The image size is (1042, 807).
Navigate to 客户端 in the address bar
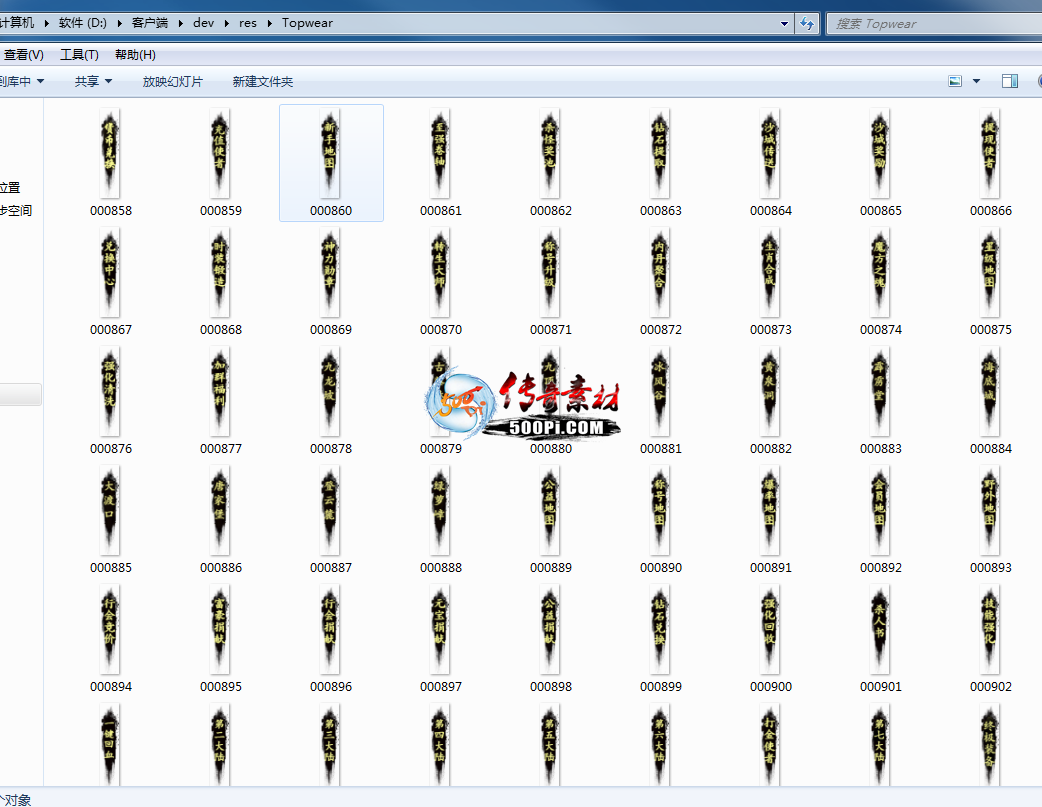point(150,23)
